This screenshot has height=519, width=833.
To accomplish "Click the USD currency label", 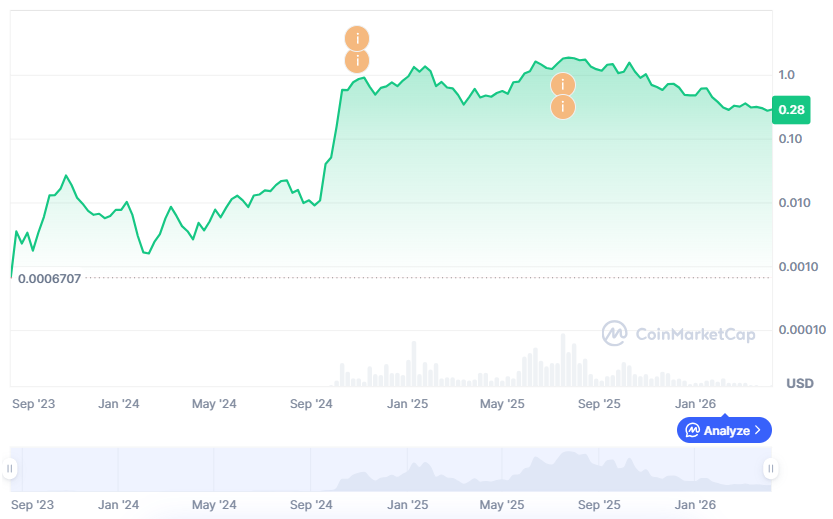I will tap(800, 383).
